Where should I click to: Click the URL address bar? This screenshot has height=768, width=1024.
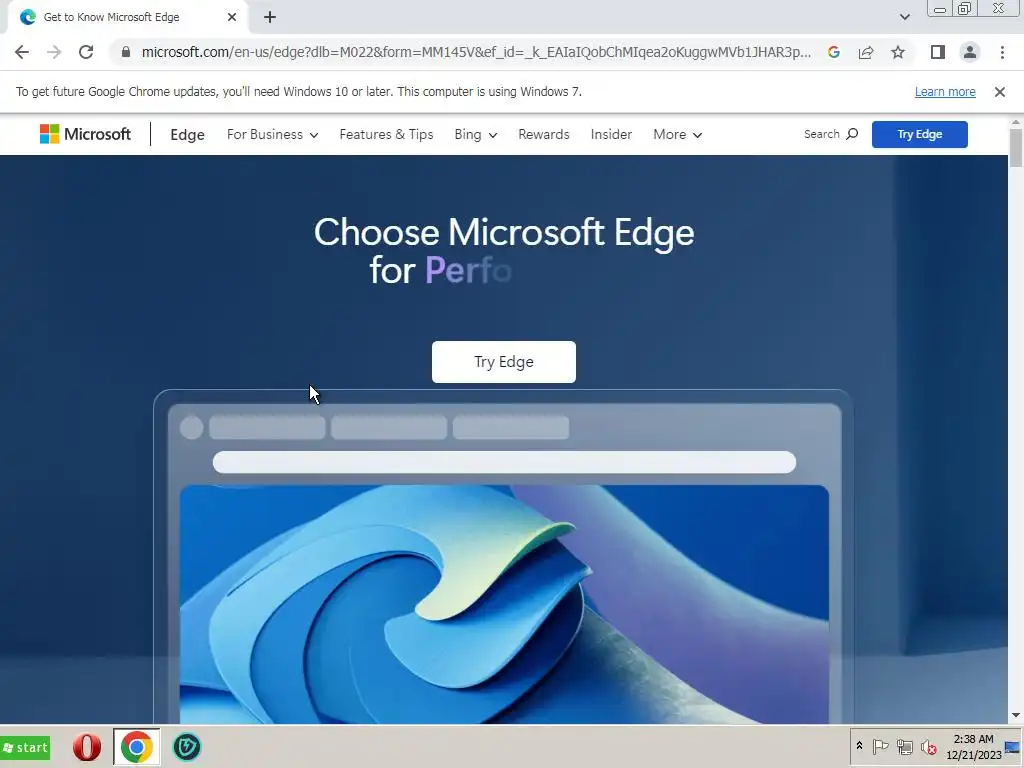475,52
